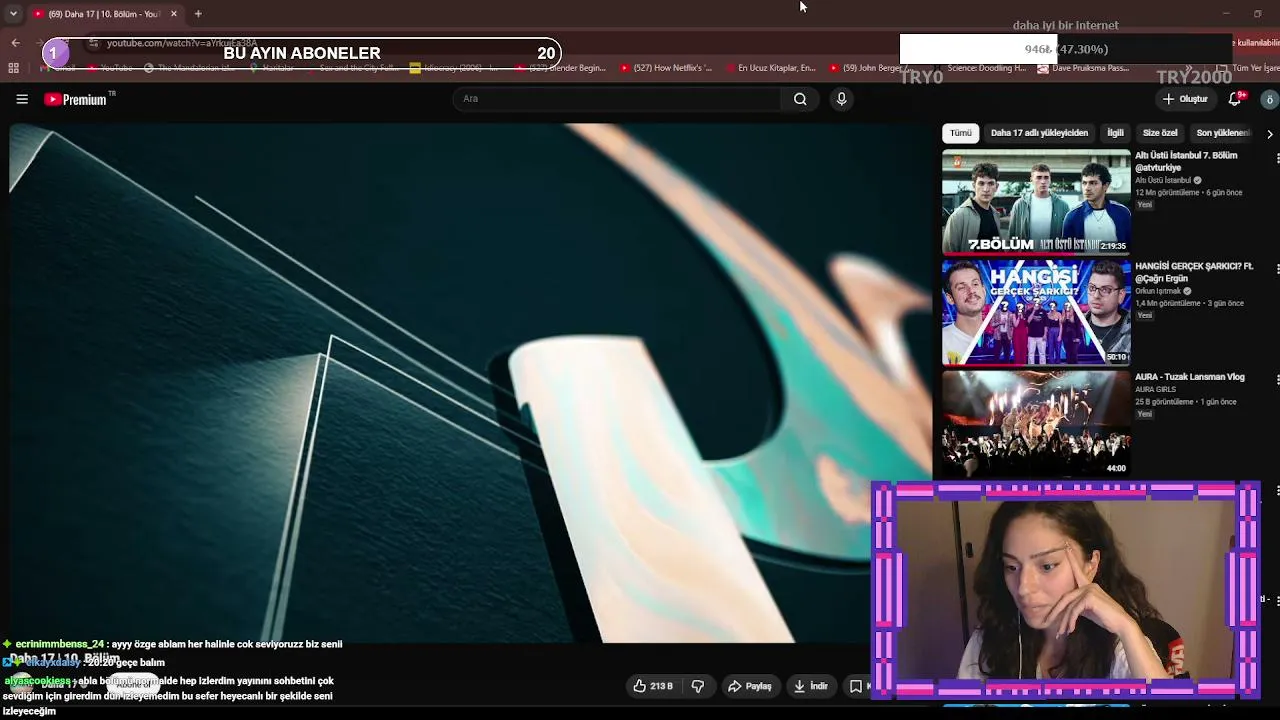Open the HANGİSİ GERÇEK ŞARKICI video thumbnail
Screen dimensions: 1280x720
coord(1036,312)
